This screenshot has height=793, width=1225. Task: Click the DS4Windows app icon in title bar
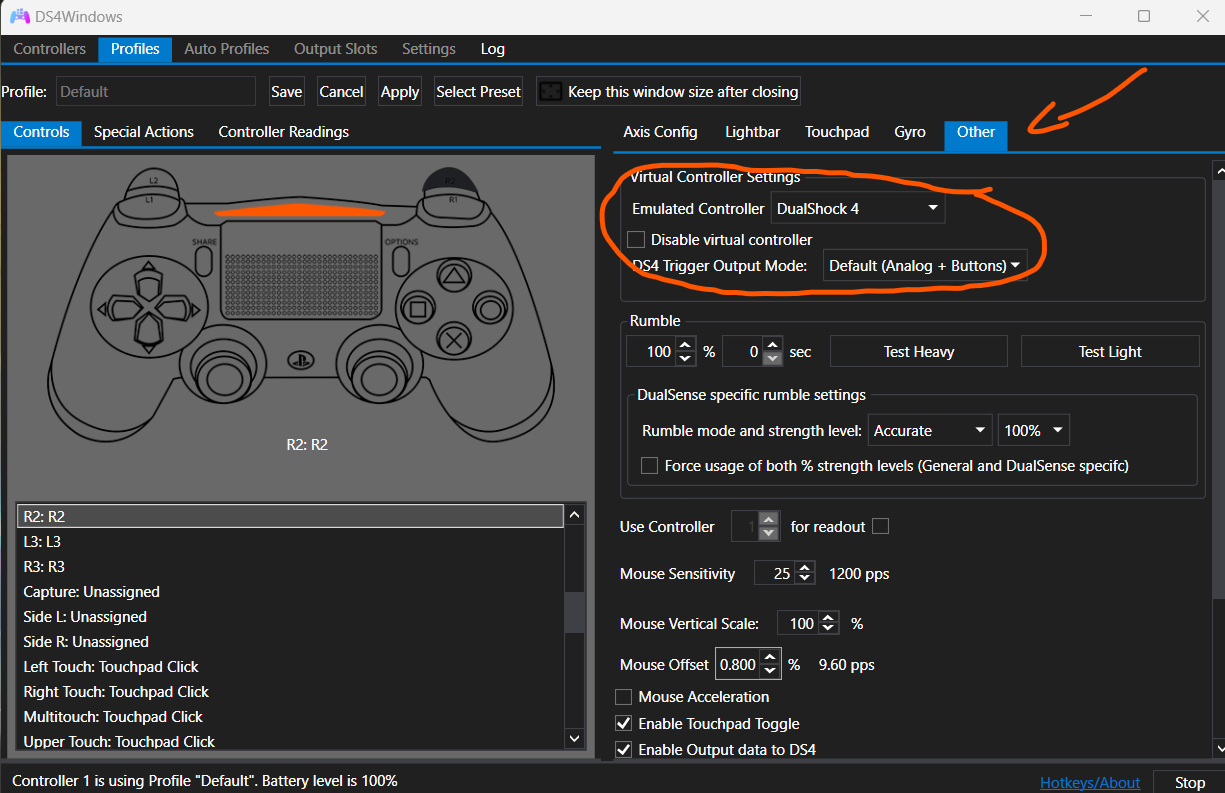pos(19,17)
